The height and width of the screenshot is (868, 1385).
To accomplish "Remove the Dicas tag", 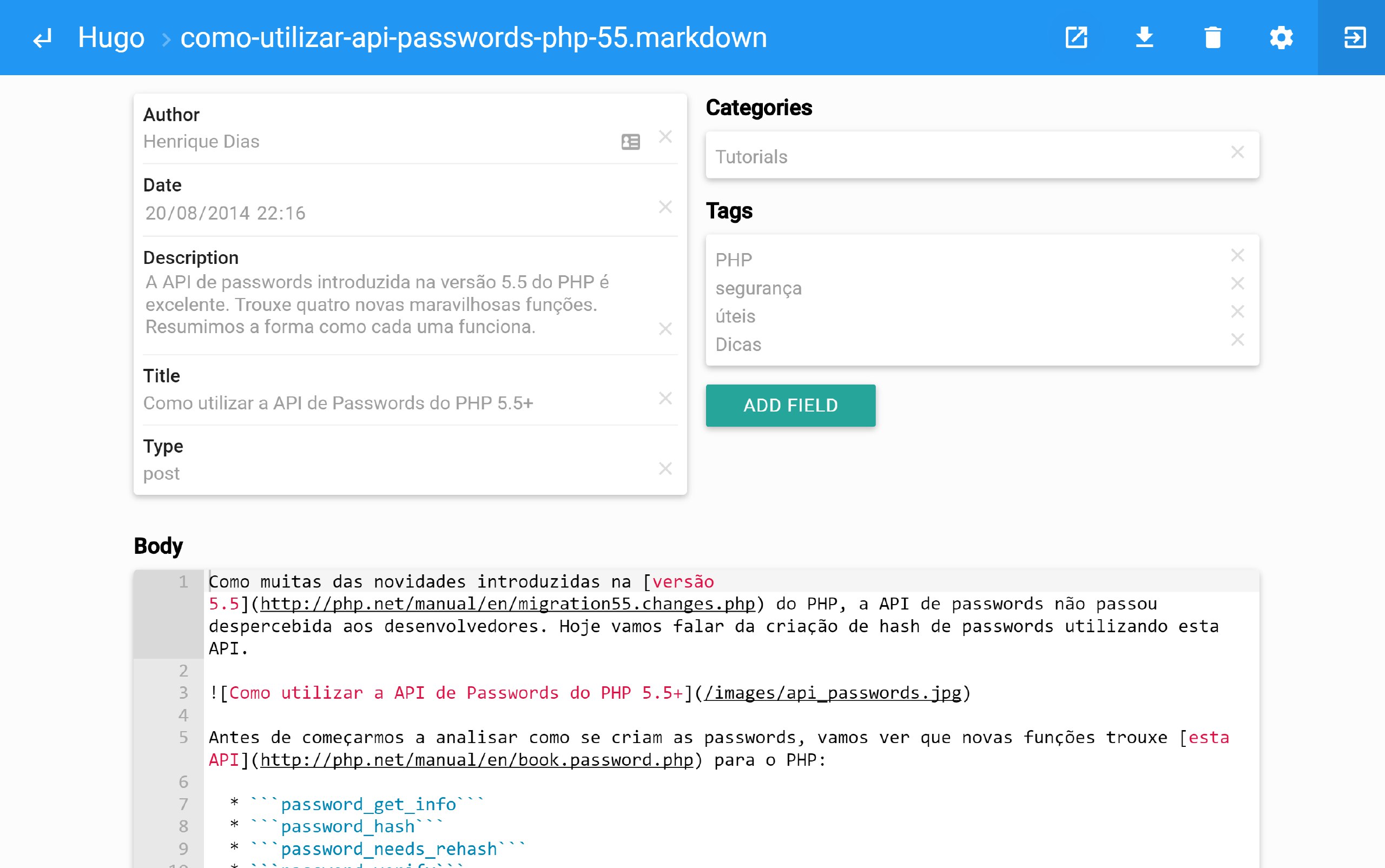I will tap(1237, 339).
